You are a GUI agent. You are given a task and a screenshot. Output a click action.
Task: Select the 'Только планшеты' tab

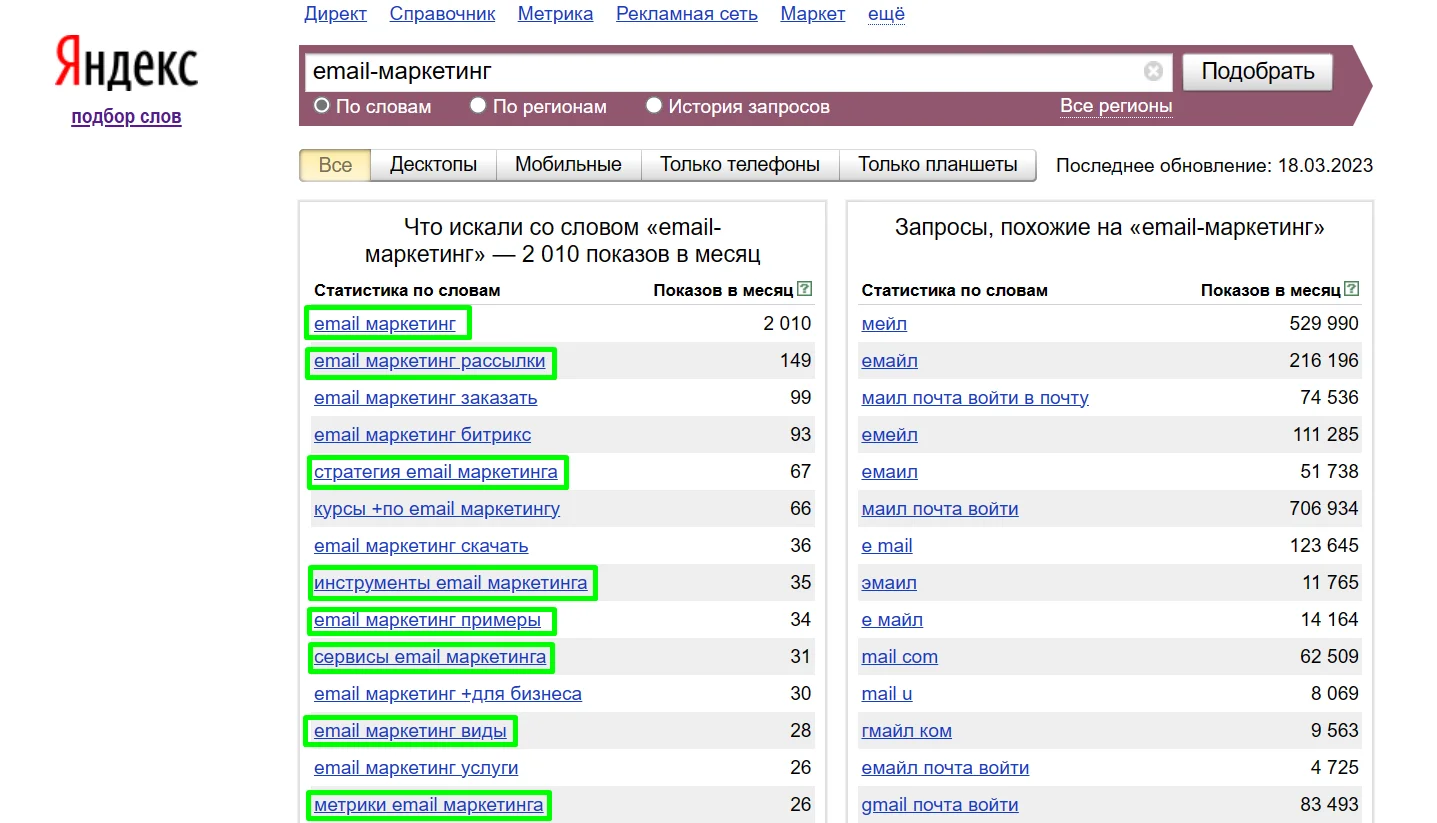point(937,165)
